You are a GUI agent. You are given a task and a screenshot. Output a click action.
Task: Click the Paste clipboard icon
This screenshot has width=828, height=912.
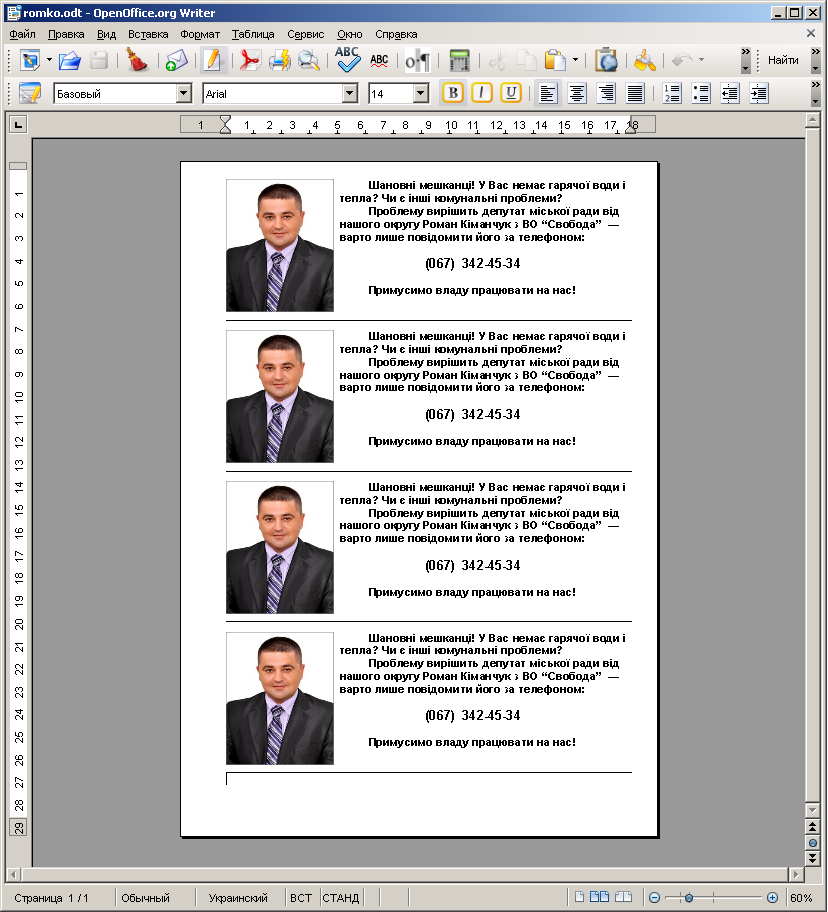pos(555,61)
